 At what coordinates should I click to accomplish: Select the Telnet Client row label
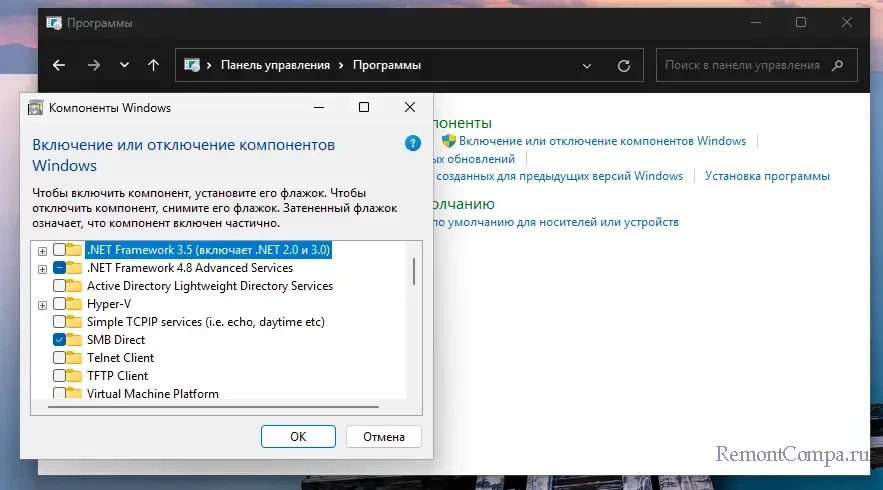coord(120,358)
